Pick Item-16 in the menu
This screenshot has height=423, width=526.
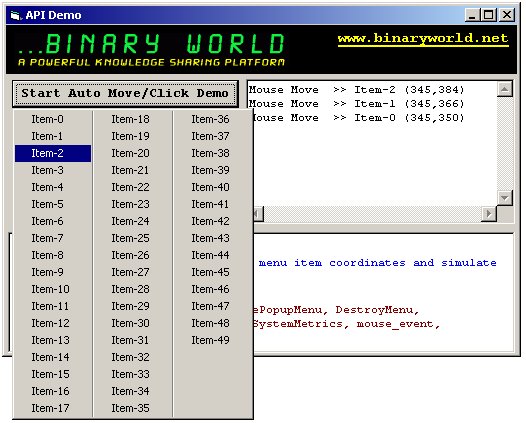[x=53, y=391]
